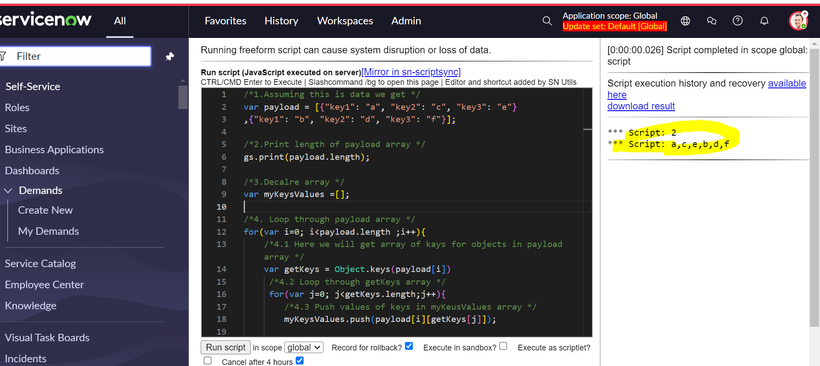Enable Execute as scriptlet checkbox
820x366 pixels.
point(208,360)
